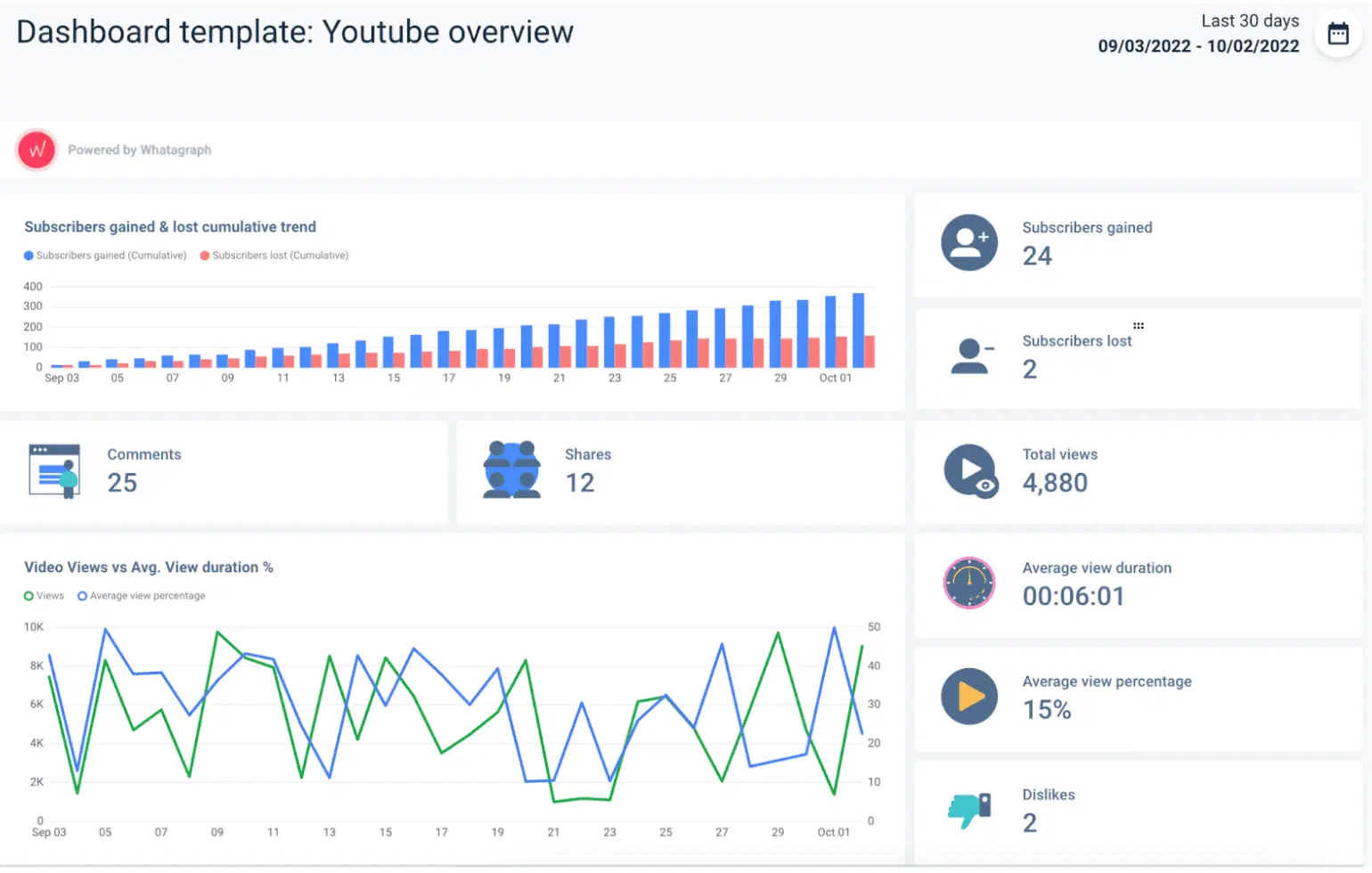The width and height of the screenshot is (1372, 873).
Task: Click the Subscribers lost person-minus icon
Action: (969, 356)
